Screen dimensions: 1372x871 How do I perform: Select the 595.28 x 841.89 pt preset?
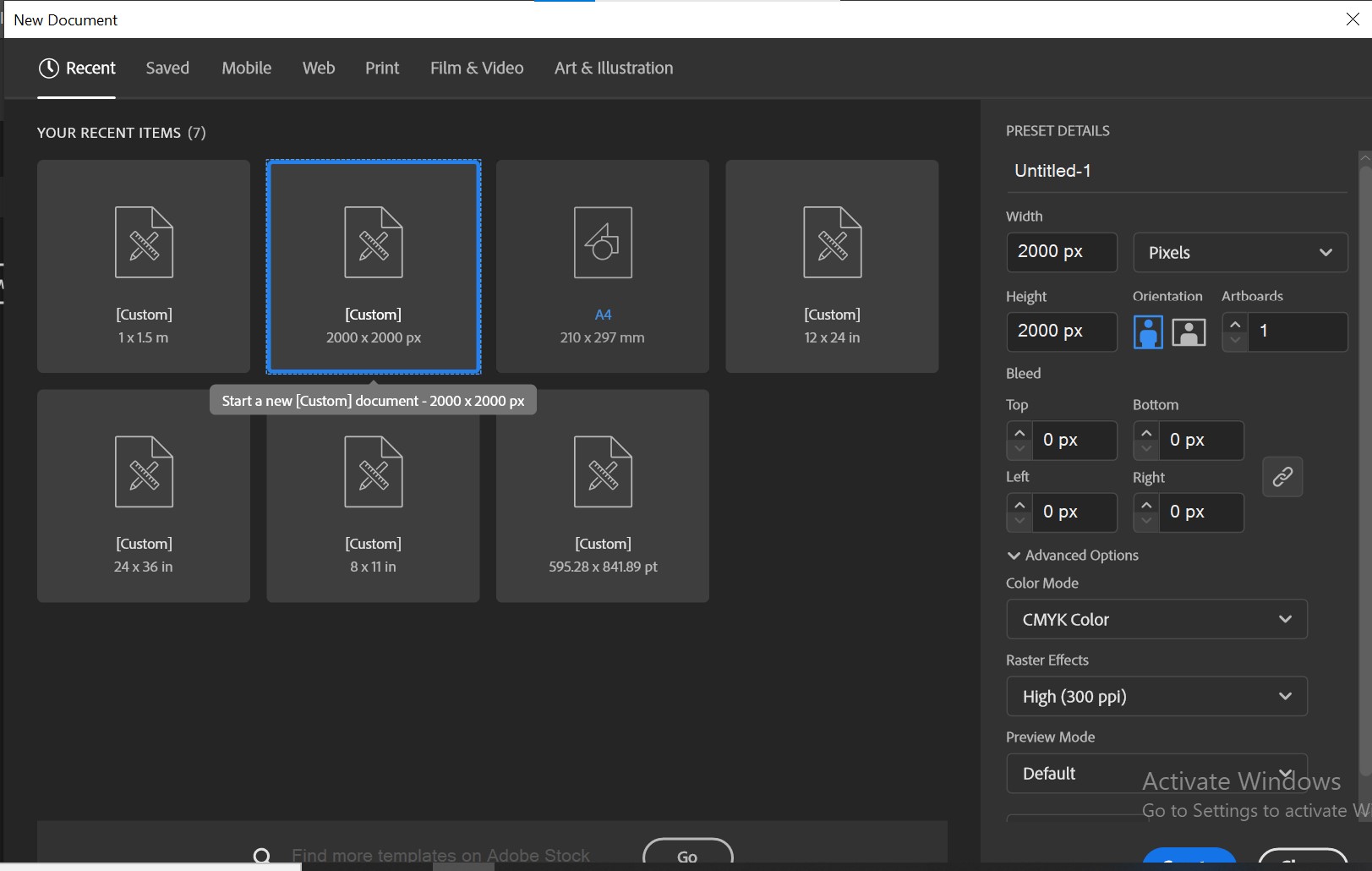(x=603, y=496)
